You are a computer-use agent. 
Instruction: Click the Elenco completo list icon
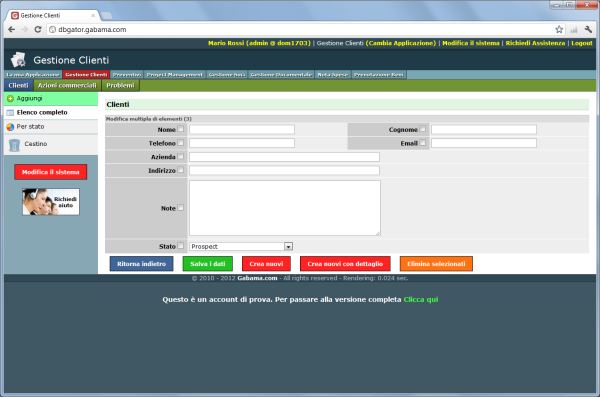[x=10, y=113]
